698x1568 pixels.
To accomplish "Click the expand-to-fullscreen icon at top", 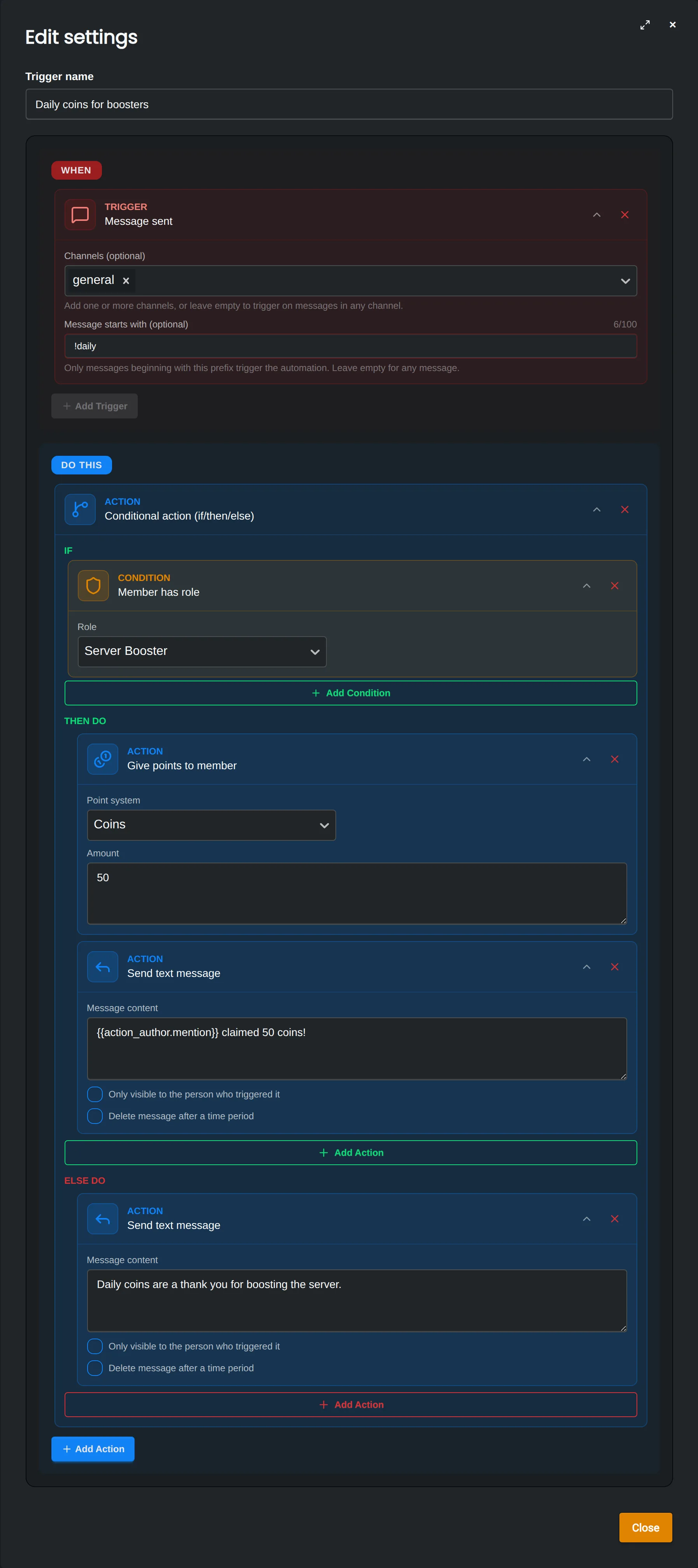I will (645, 25).
